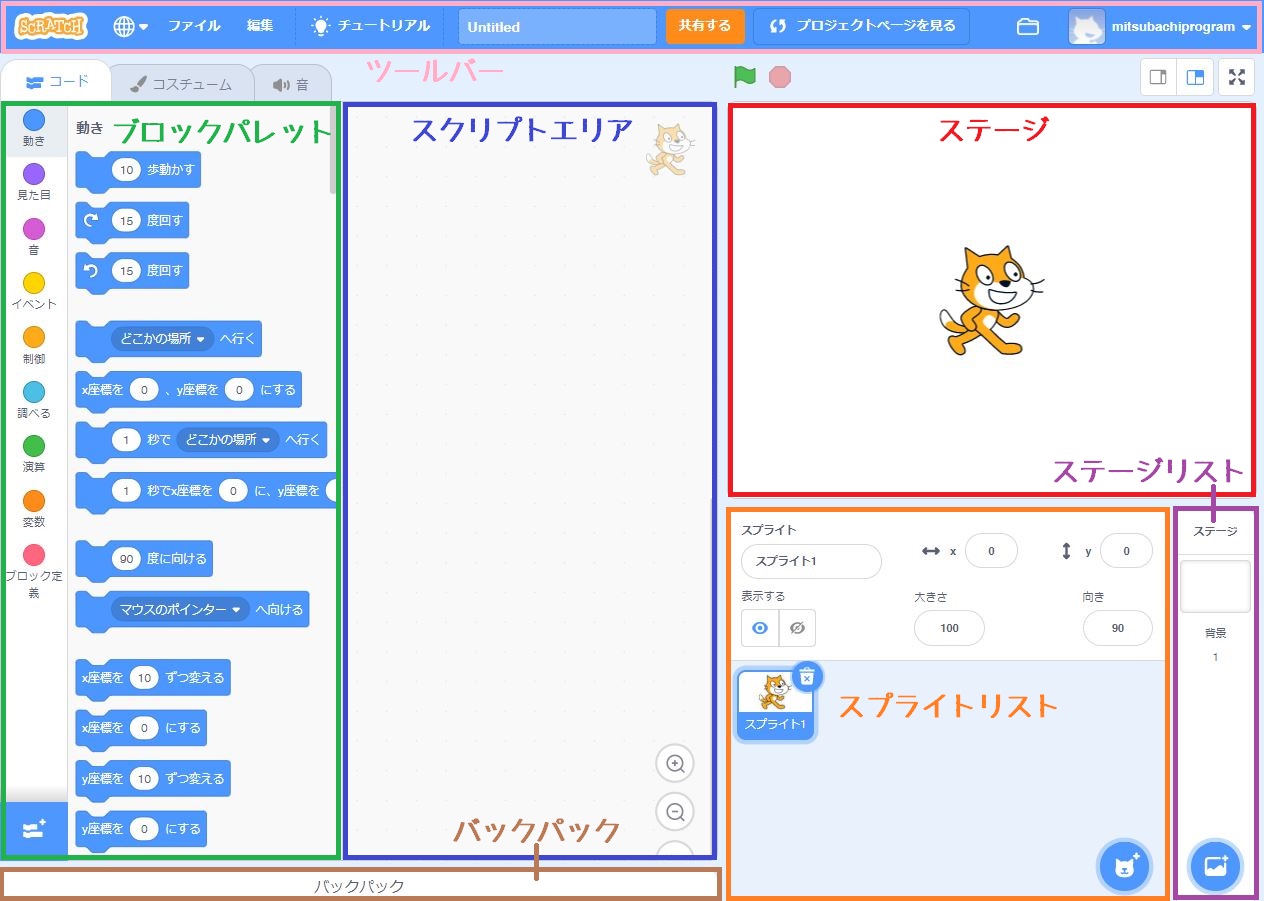Hide the sprite with crossed eye icon
The width and height of the screenshot is (1264, 901).
[x=797, y=628]
